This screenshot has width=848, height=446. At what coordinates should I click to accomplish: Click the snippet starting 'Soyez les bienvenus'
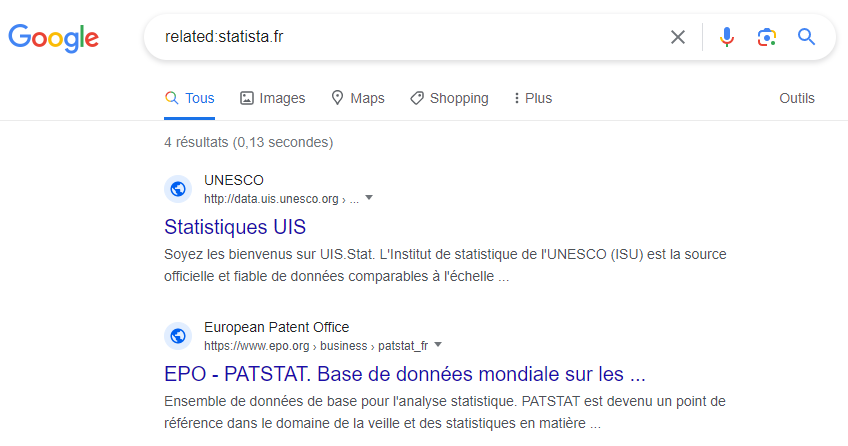(x=446, y=265)
